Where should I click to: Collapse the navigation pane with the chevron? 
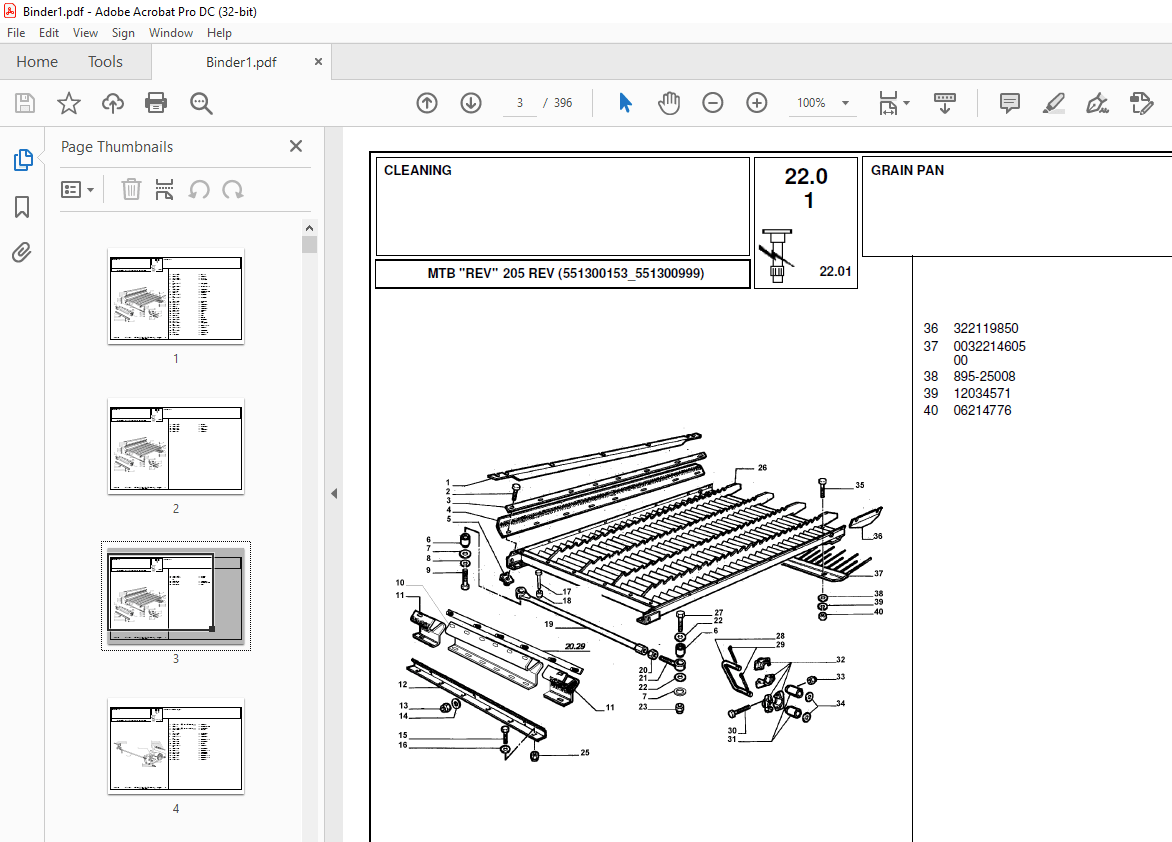click(333, 493)
